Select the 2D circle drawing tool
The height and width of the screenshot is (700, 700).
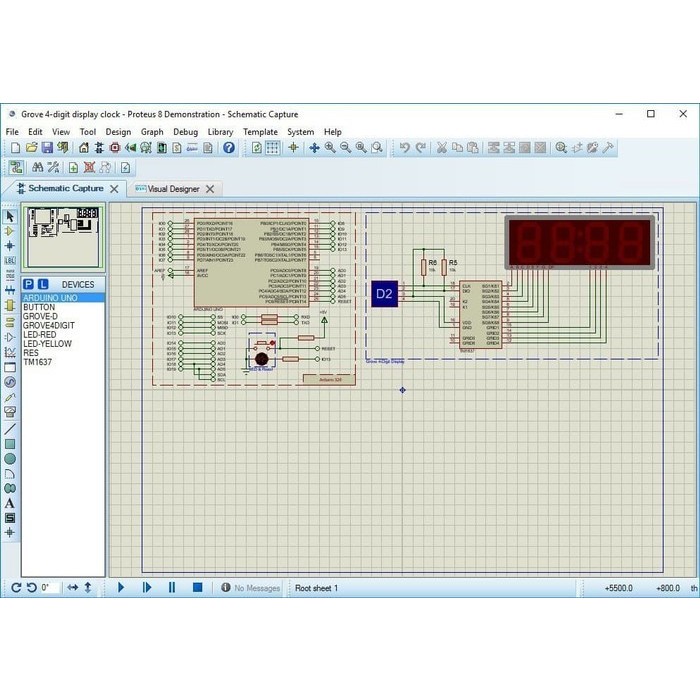pos(10,458)
